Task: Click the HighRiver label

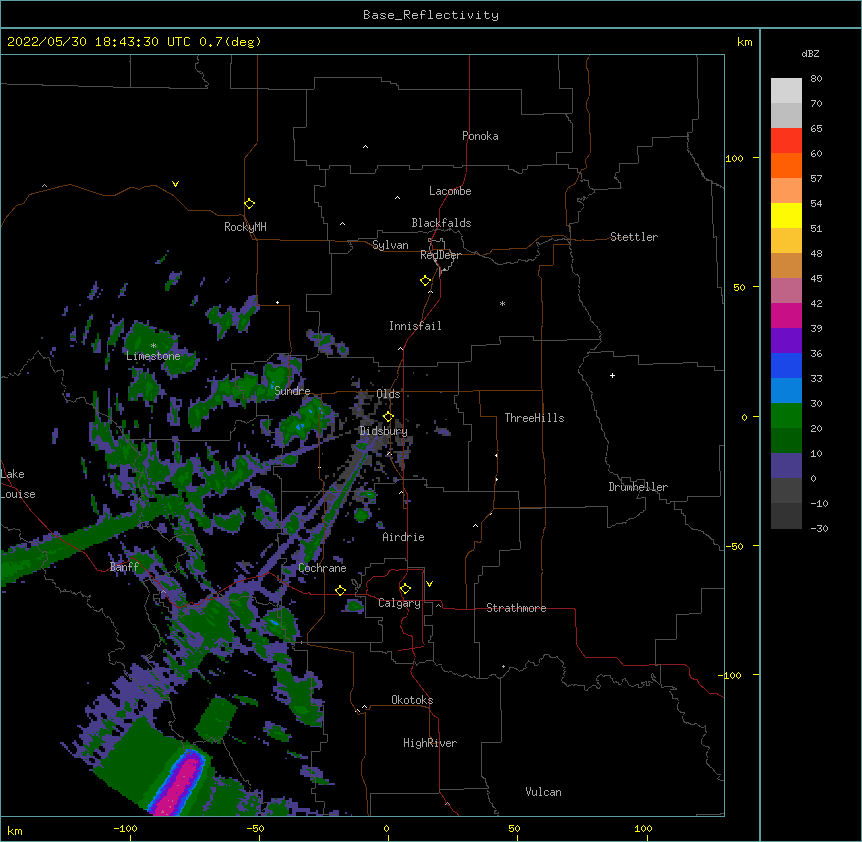Action: (430, 743)
